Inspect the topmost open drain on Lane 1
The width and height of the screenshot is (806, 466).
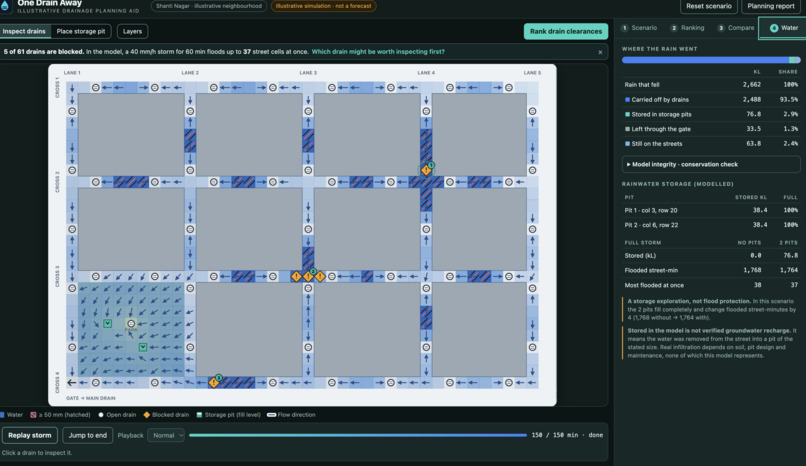(72, 111)
